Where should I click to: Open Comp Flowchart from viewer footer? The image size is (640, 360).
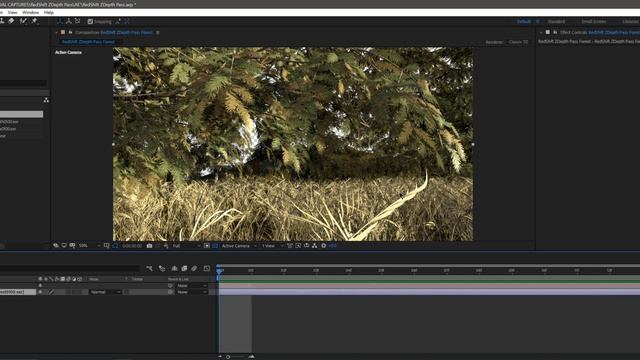coord(315,246)
